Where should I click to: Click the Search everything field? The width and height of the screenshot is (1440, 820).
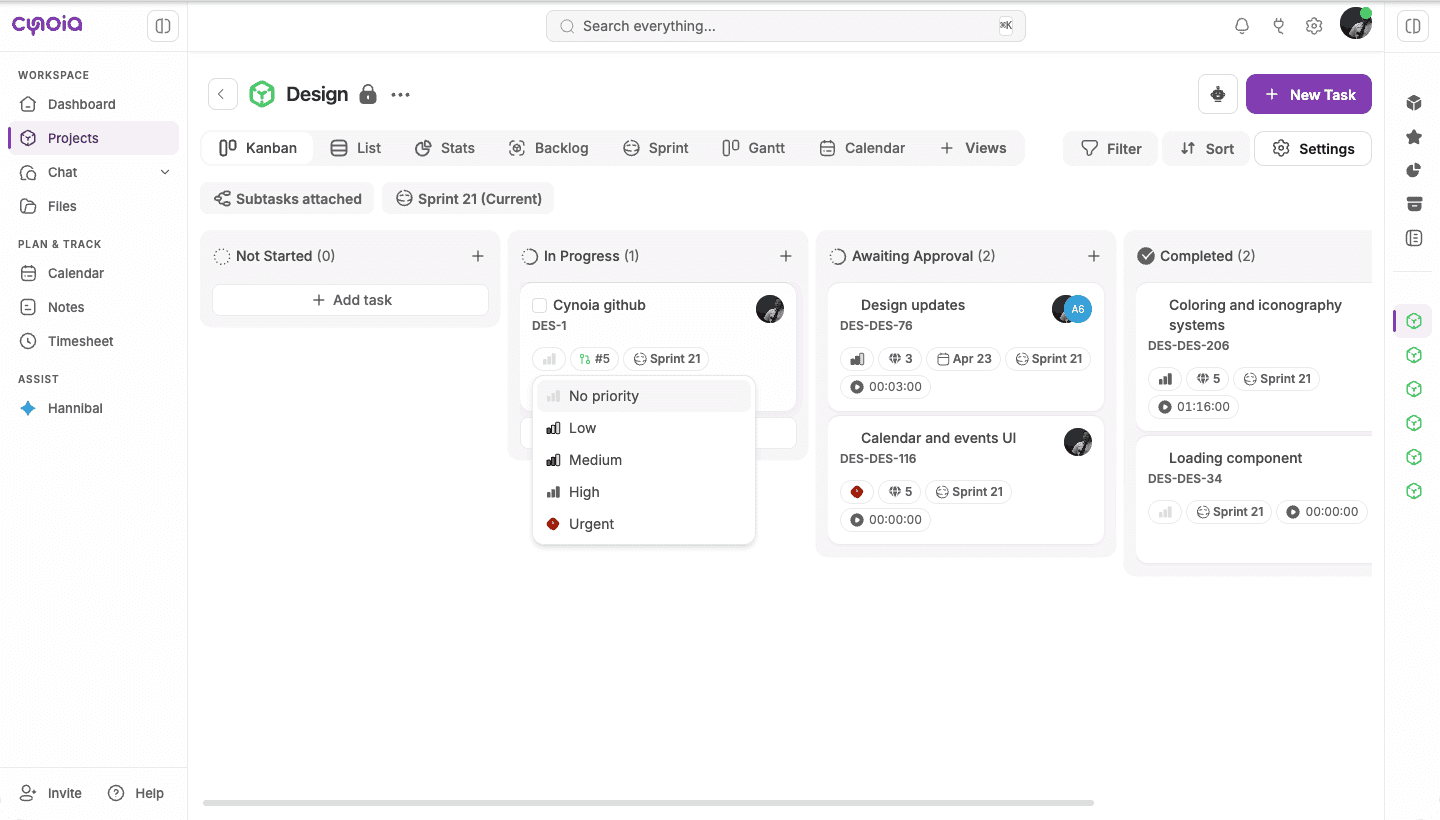click(x=786, y=26)
